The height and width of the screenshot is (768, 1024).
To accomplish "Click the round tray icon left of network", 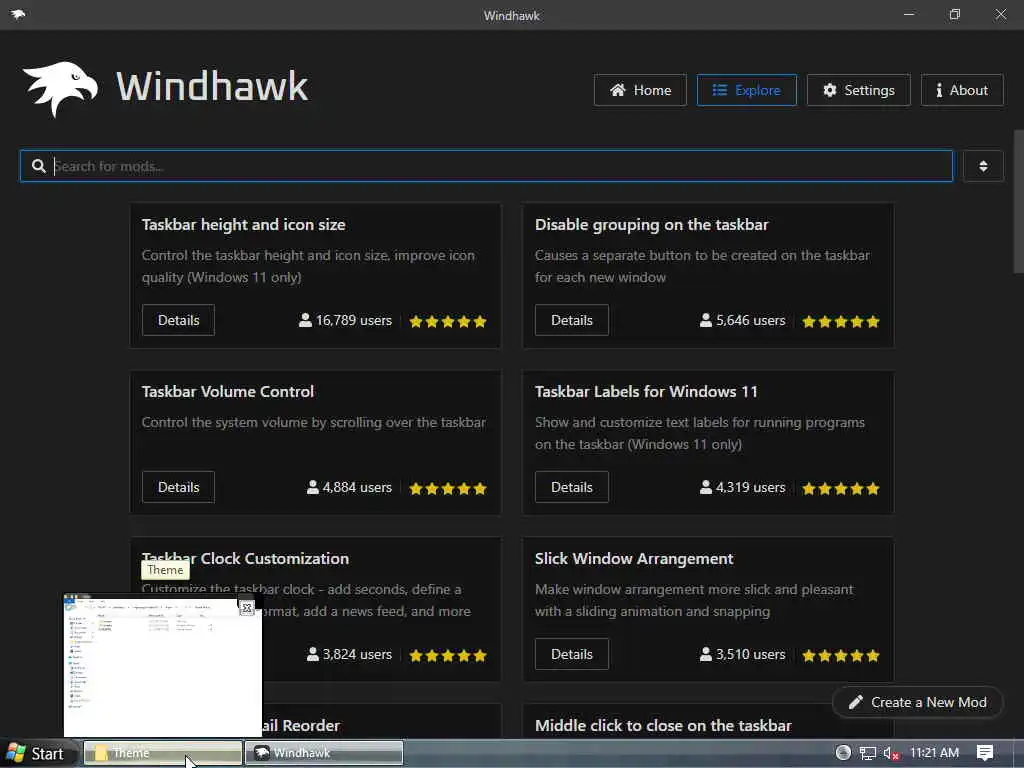I will (843, 753).
